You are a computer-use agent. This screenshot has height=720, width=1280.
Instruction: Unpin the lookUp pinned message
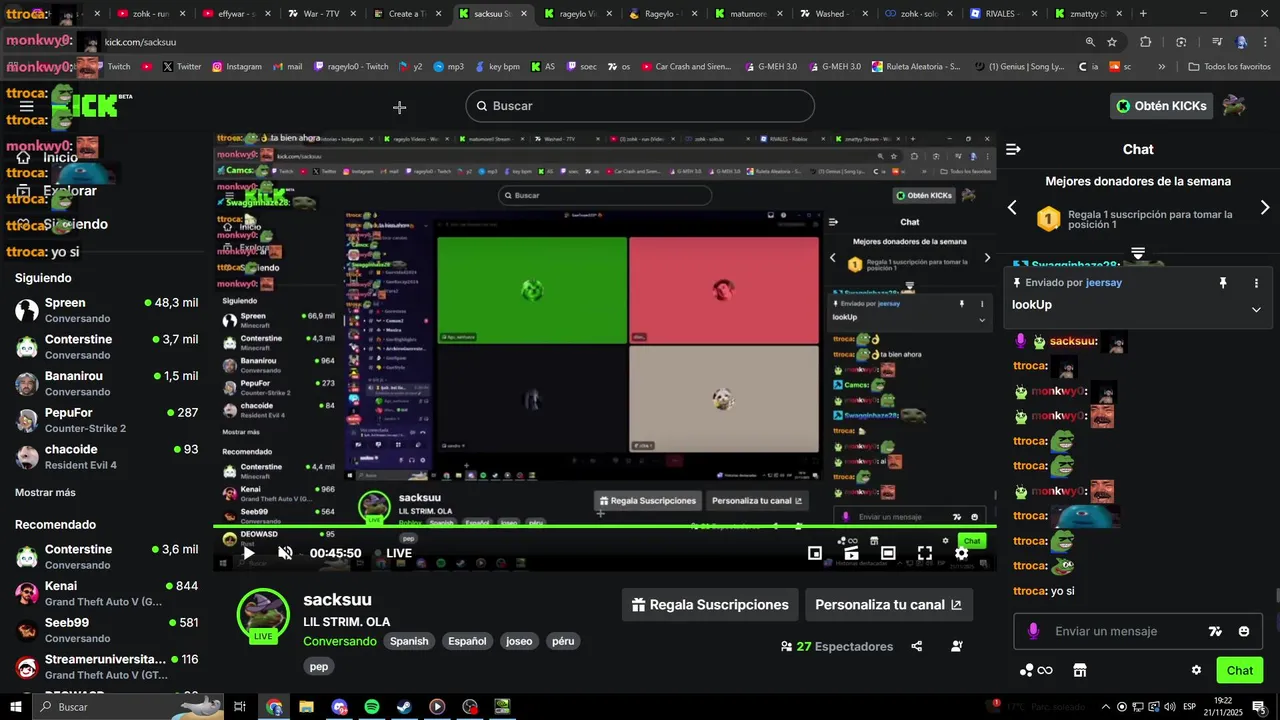click(x=1222, y=283)
